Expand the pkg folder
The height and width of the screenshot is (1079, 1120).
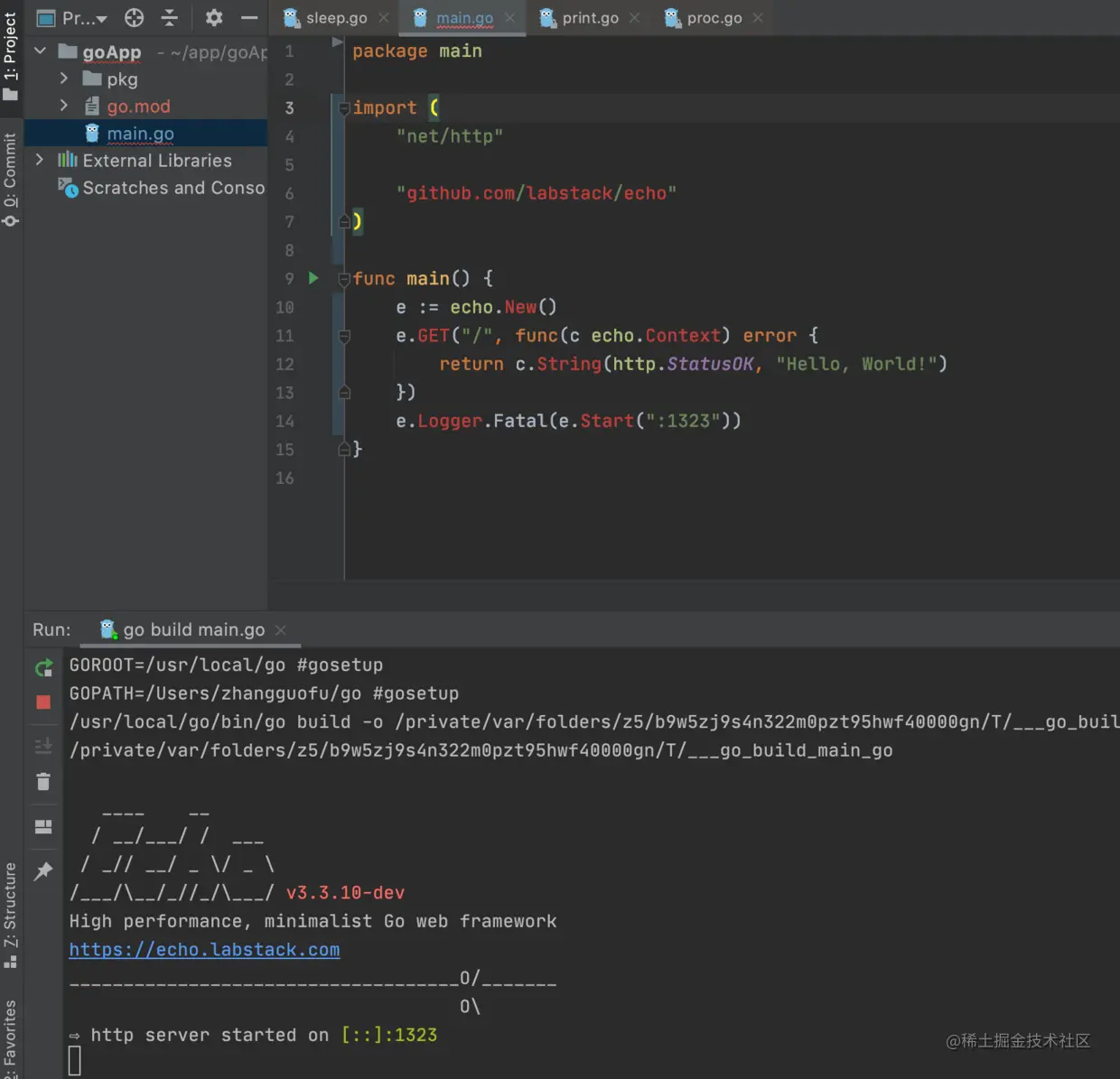[x=63, y=79]
